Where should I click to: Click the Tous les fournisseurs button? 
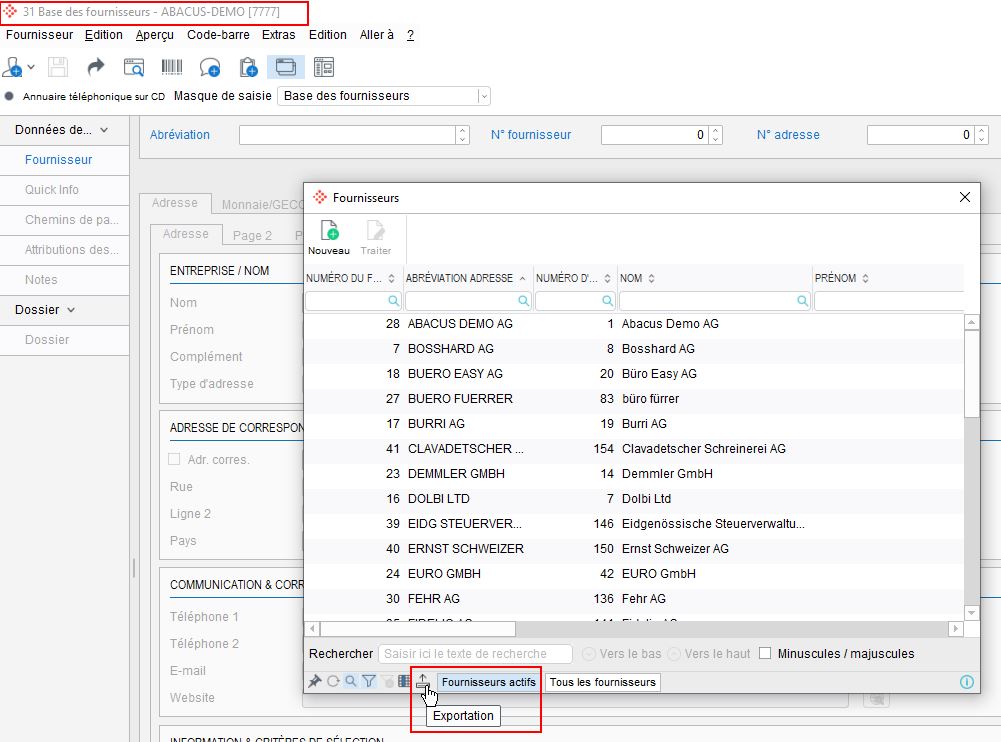[603, 682]
